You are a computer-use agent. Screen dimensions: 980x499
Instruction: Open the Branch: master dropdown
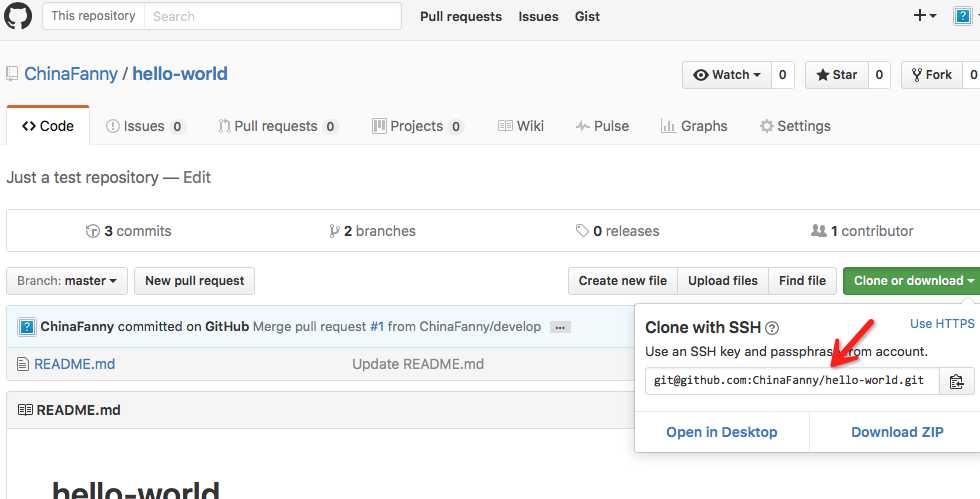coord(67,281)
